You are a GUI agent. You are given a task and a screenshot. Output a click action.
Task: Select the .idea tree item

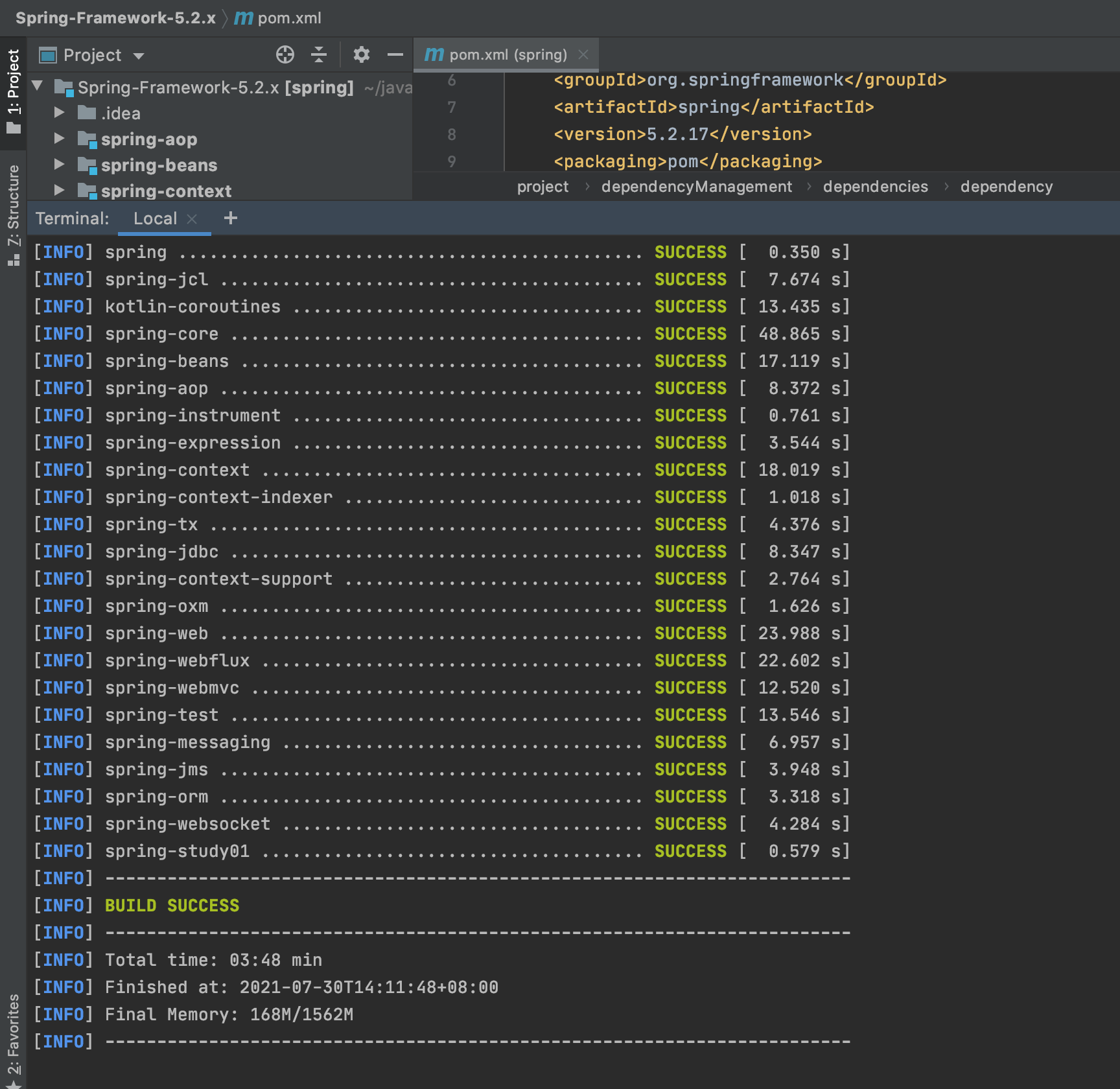pos(121,113)
